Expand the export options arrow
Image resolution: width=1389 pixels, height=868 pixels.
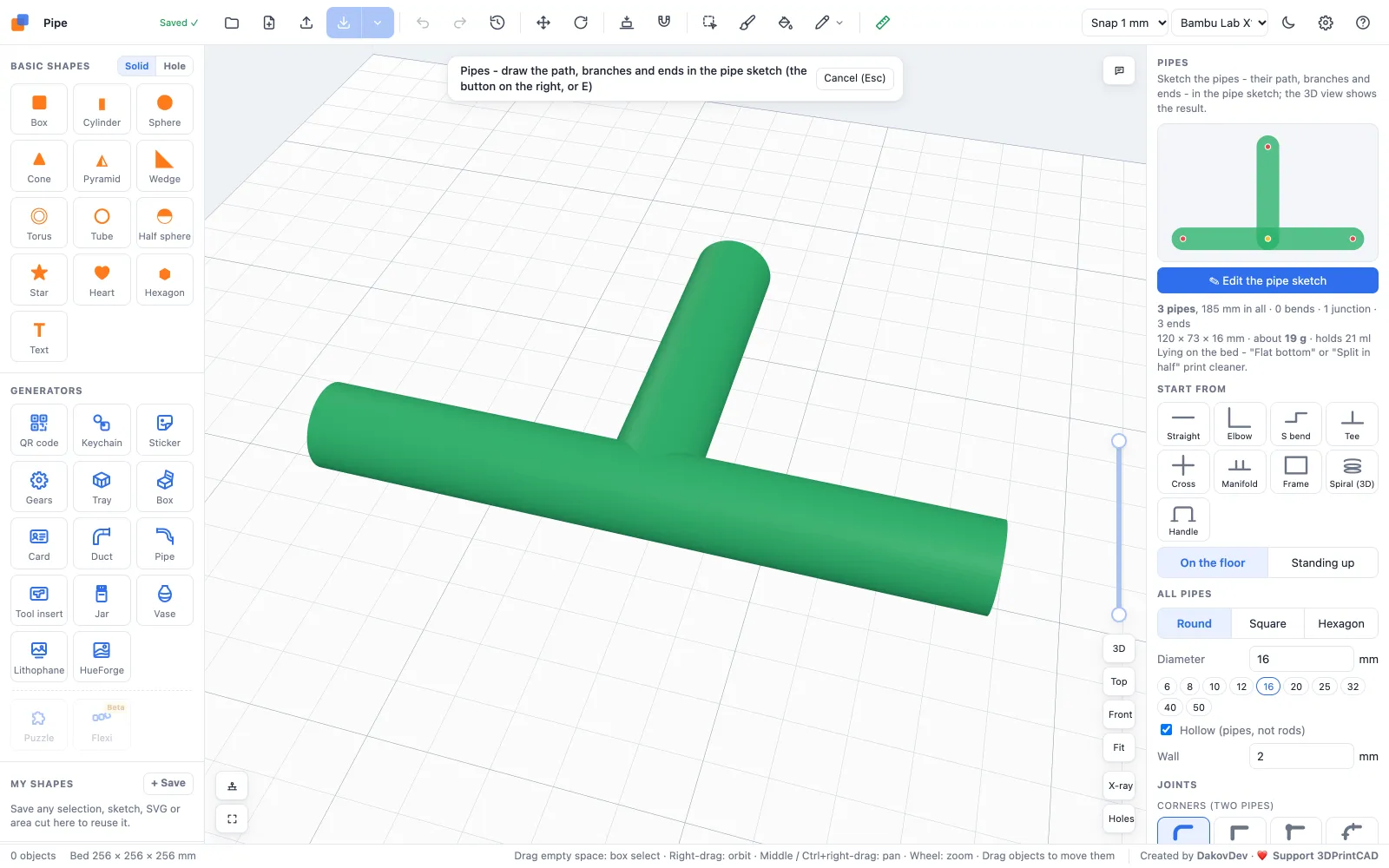[378, 23]
